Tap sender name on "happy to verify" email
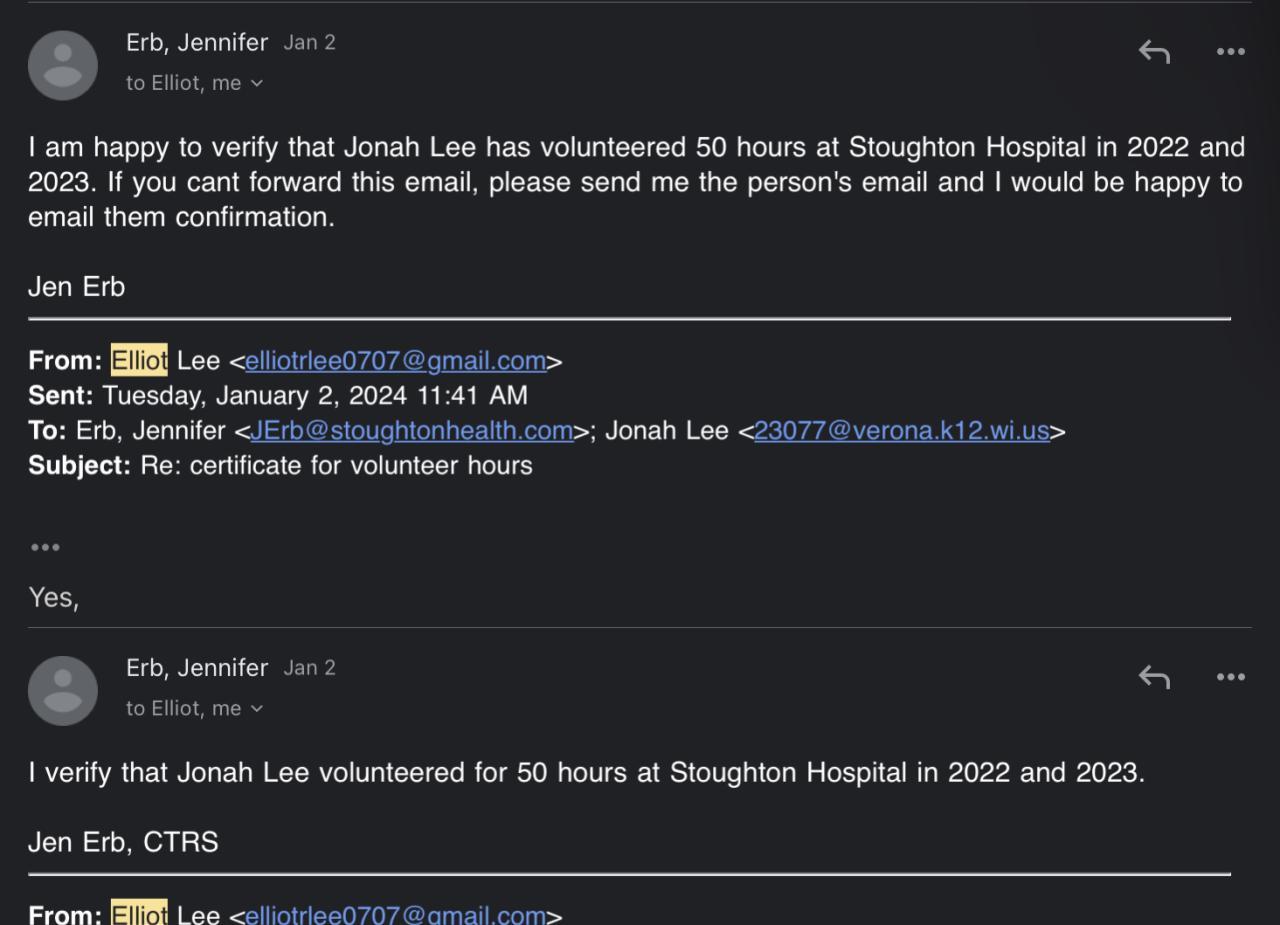 point(197,43)
